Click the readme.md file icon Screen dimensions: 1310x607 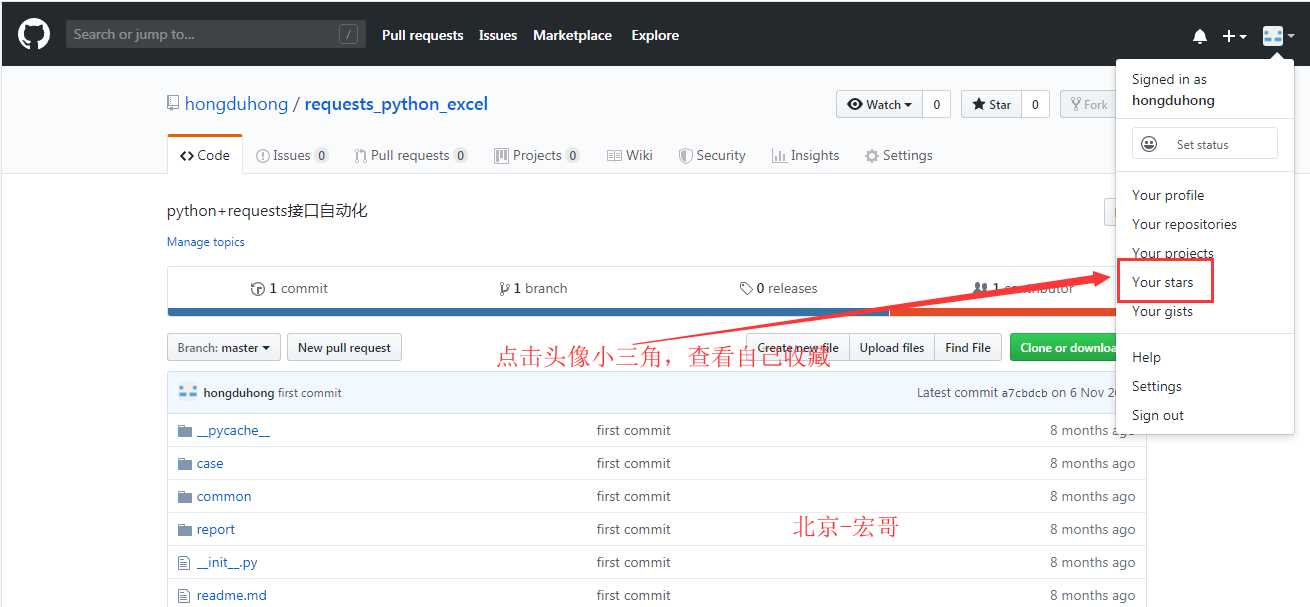click(x=184, y=595)
